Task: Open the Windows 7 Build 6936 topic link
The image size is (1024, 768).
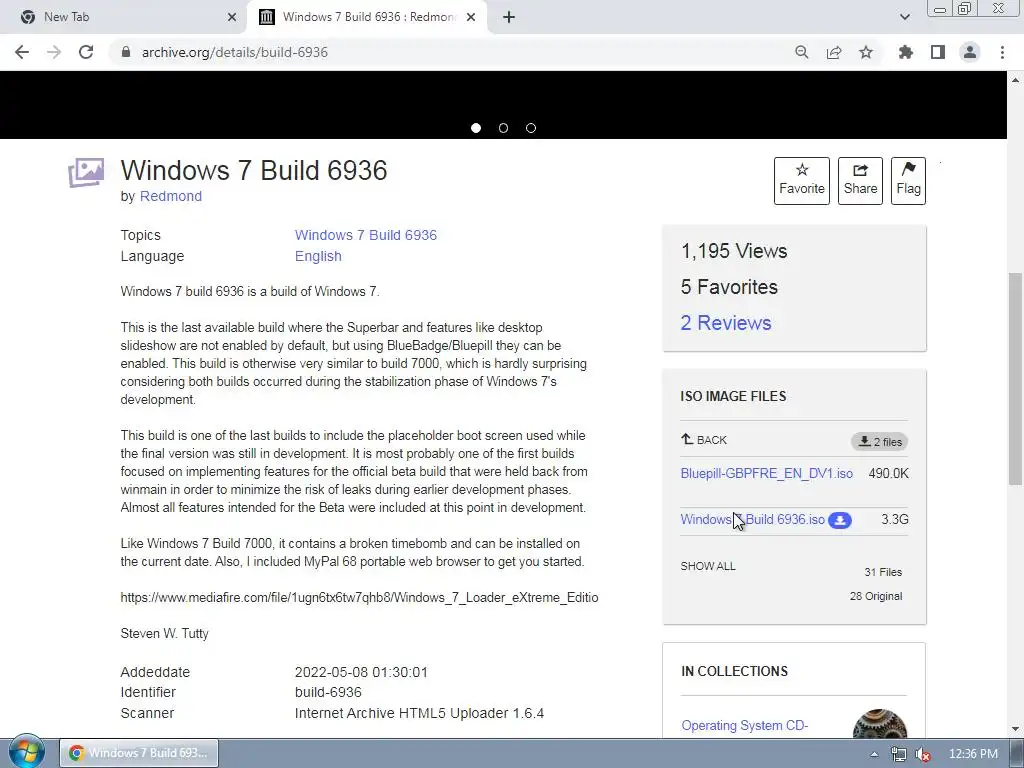Action: pos(366,235)
